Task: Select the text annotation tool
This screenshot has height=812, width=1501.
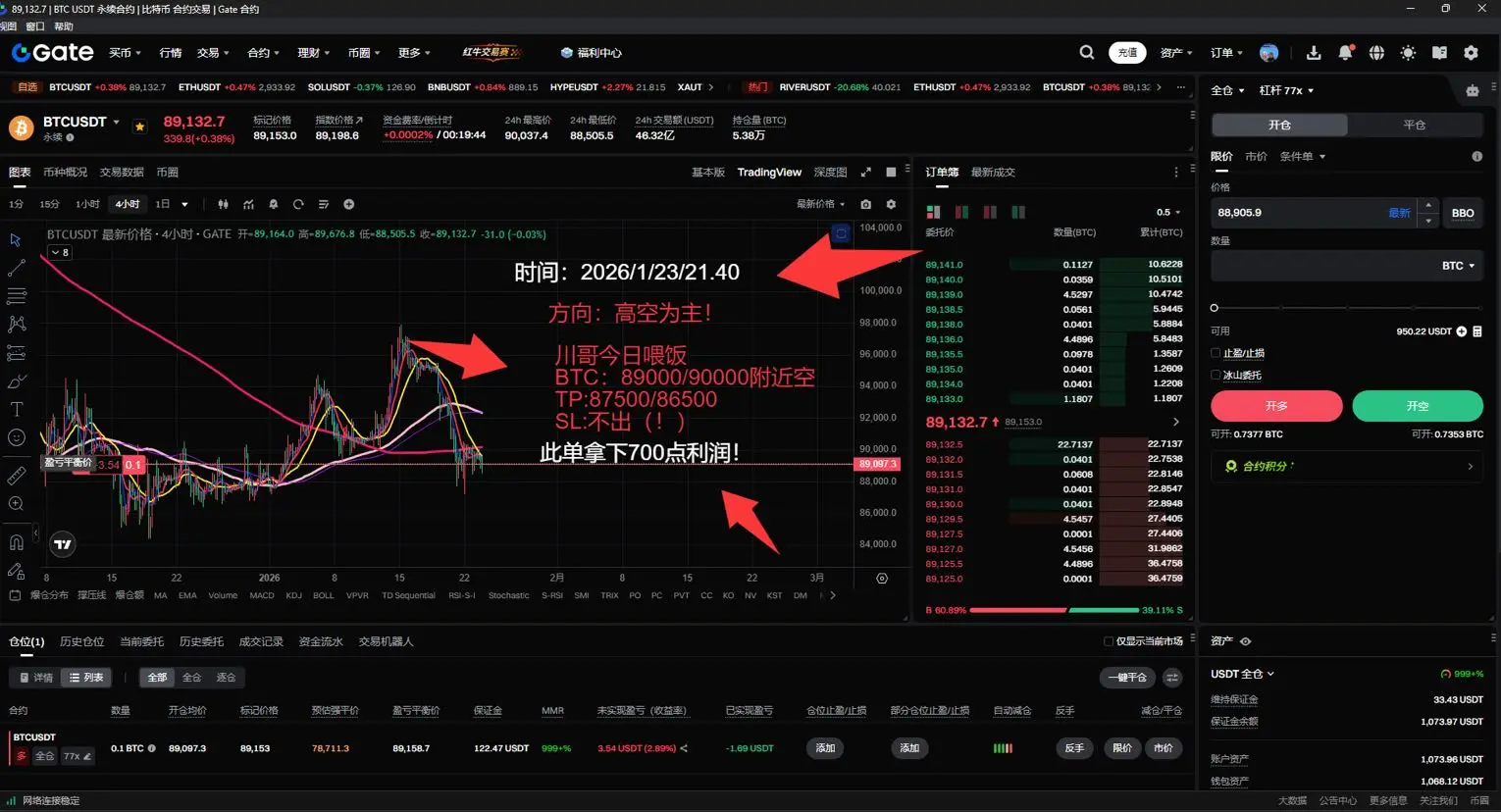Action: [x=17, y=409]
